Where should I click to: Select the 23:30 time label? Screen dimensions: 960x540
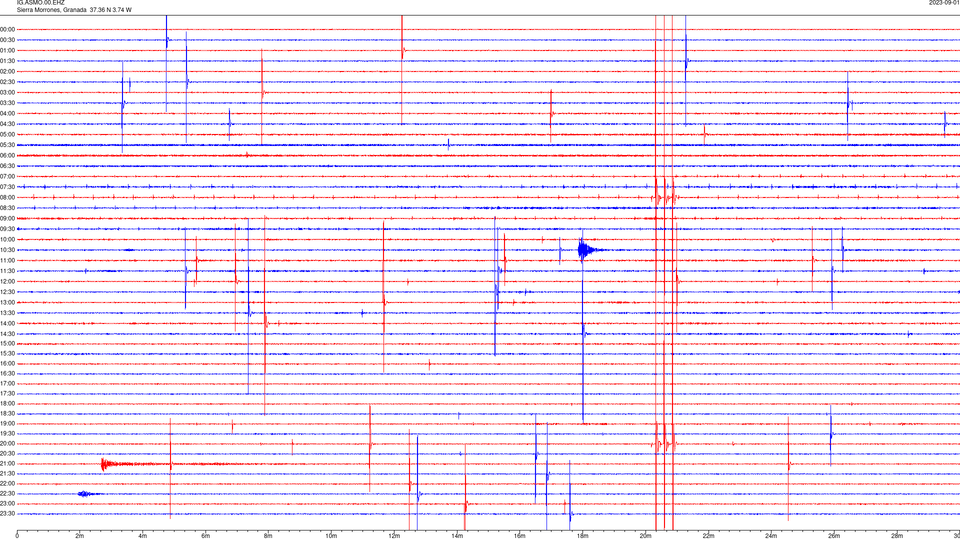pyautogui.click(x=8, y=514)
